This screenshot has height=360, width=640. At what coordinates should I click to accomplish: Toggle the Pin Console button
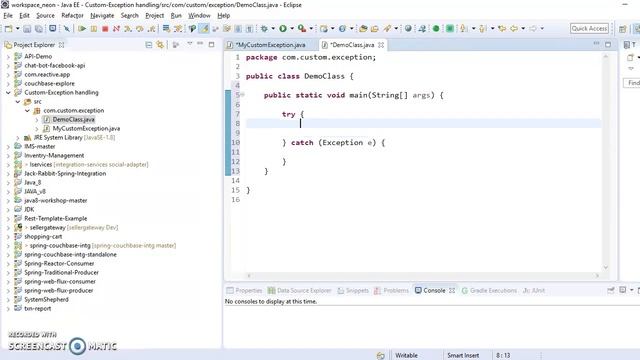pos(611,290)
